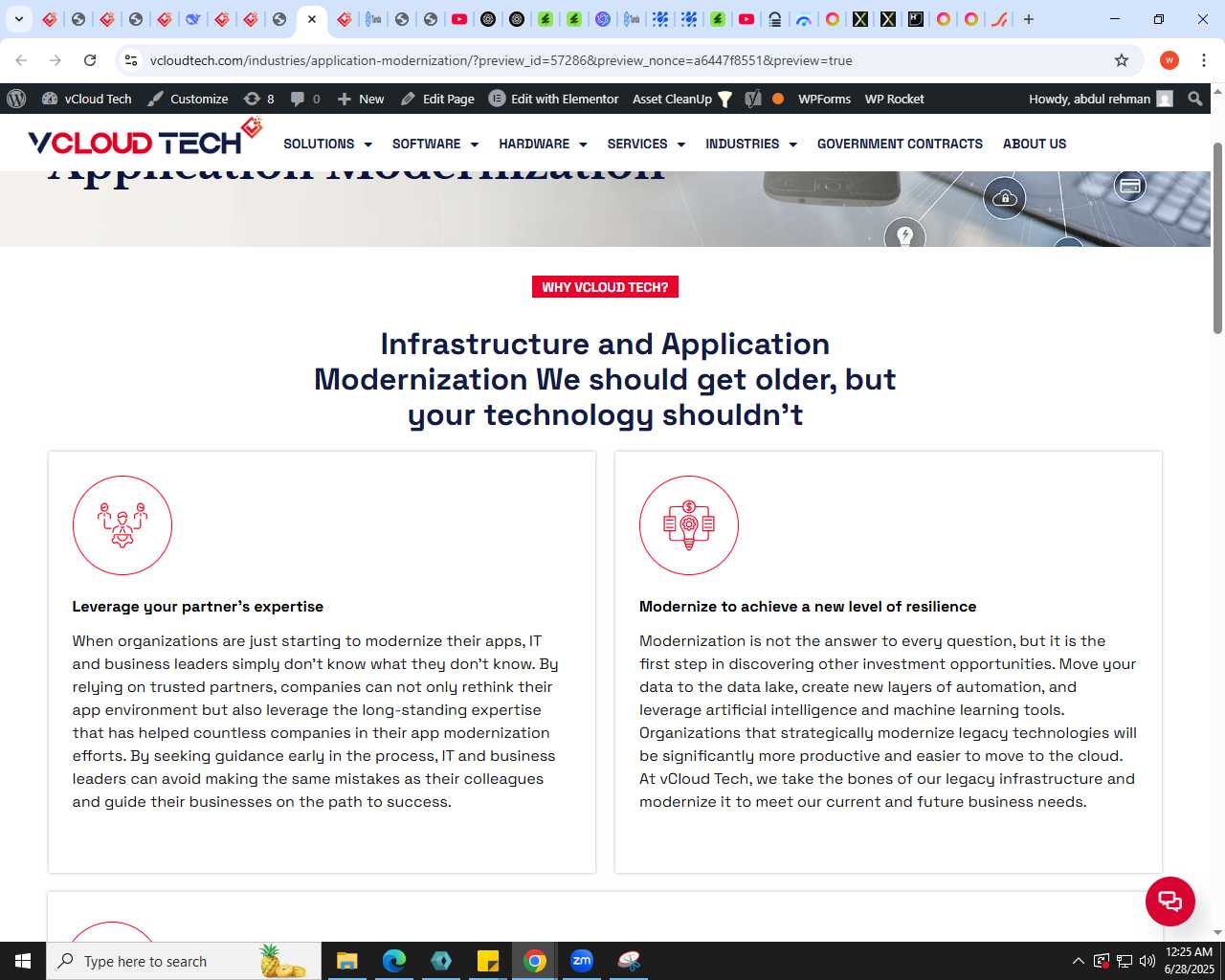The image size is (1225, 980).
Task: Click the page vertical scrollbar thumb
Action: [x=1217, y=237]
